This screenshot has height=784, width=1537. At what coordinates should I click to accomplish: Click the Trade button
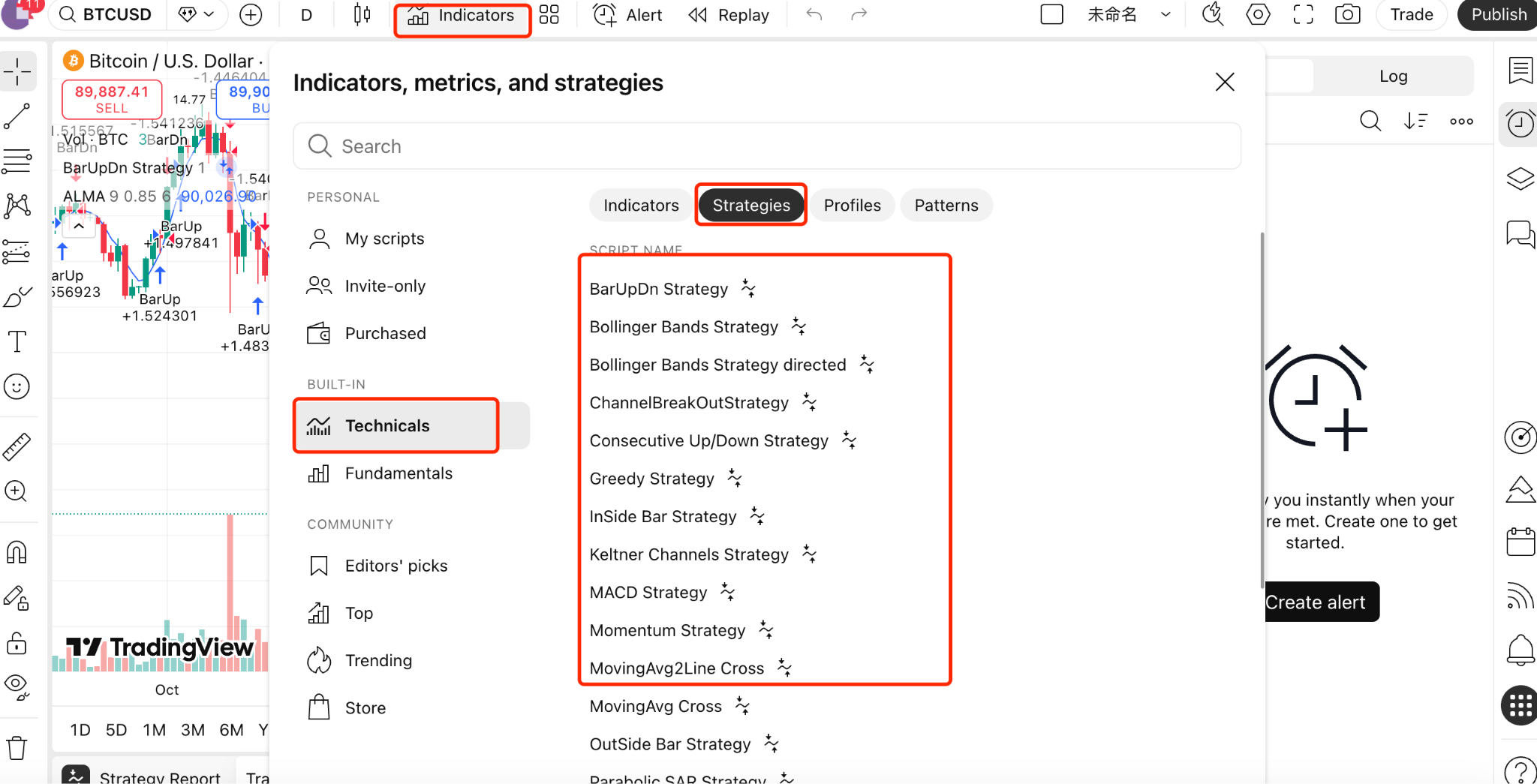point(1411,15)
